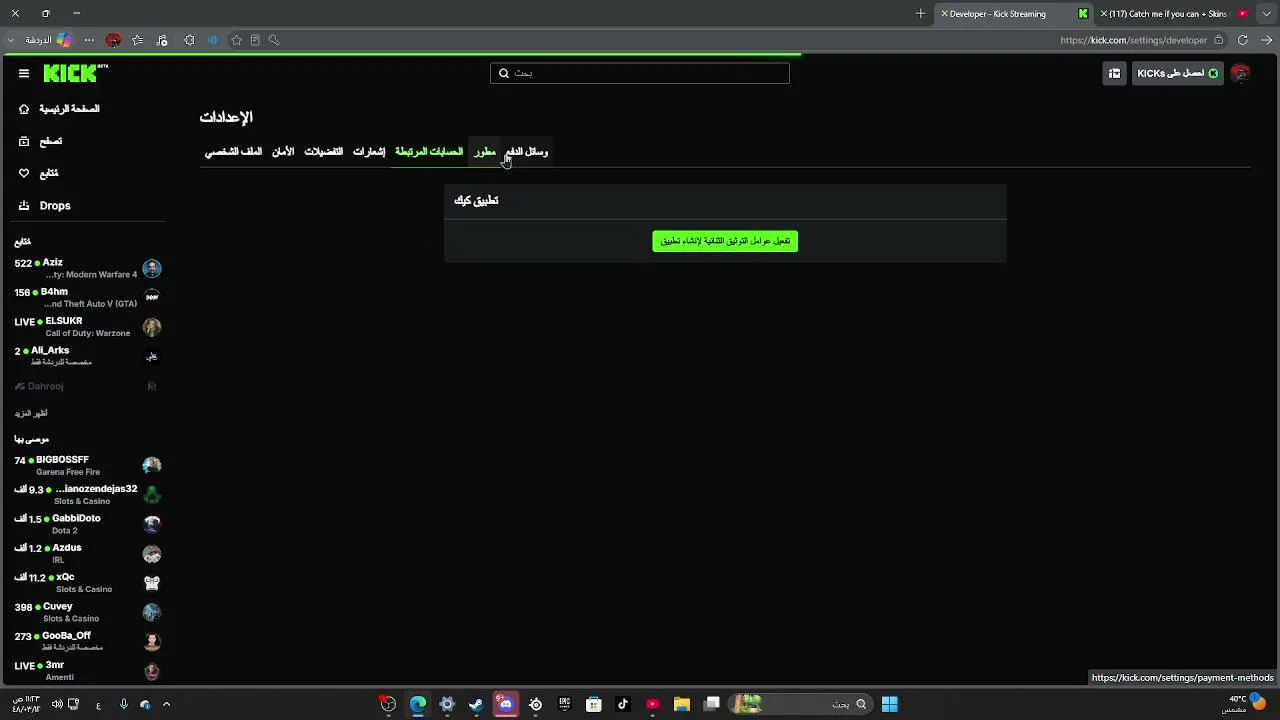1280x720 pixels.
Task: Open a new browser tab with plus
Action: click(x=921, y=14)
